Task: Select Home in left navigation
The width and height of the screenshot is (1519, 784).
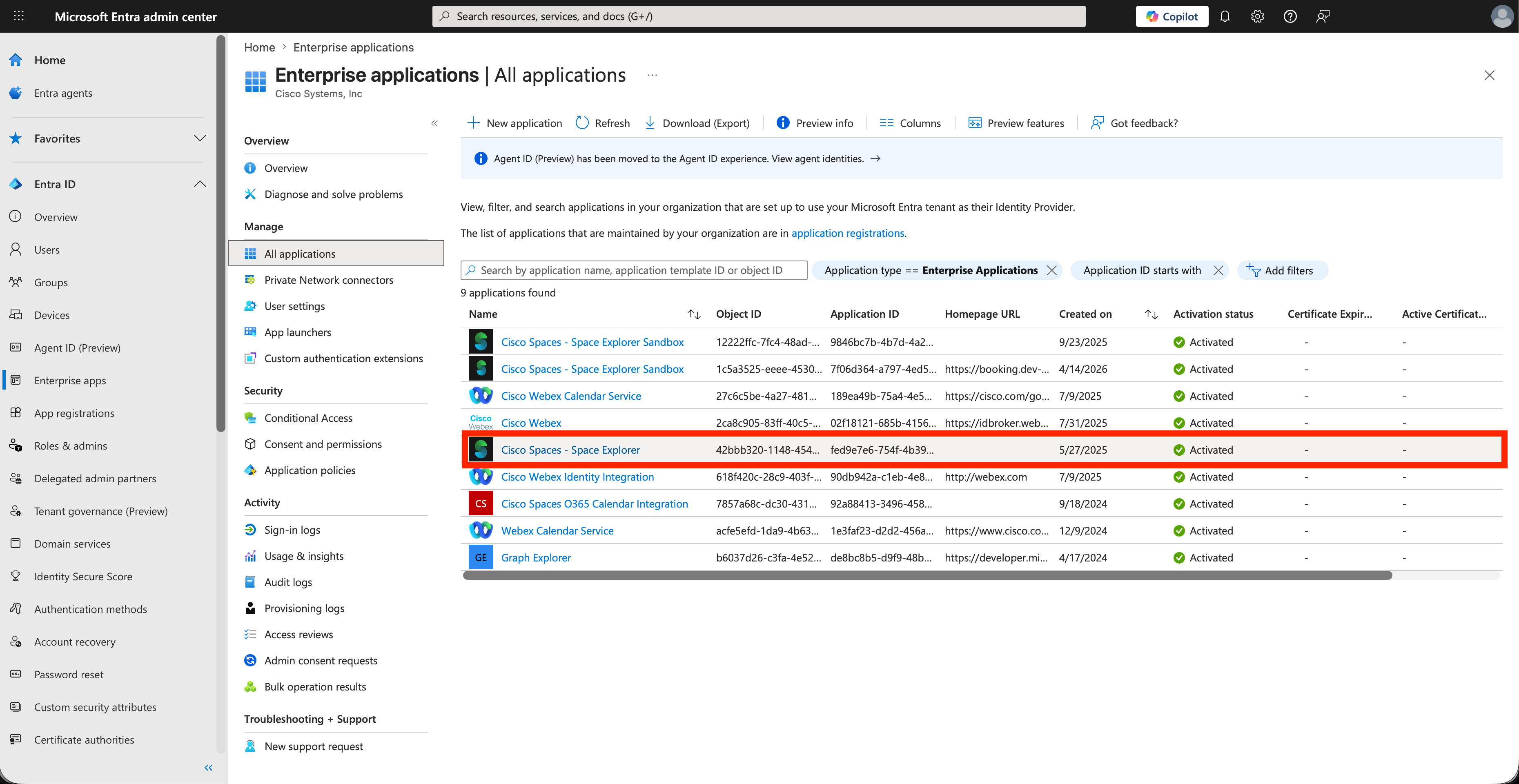Action: 49,60
